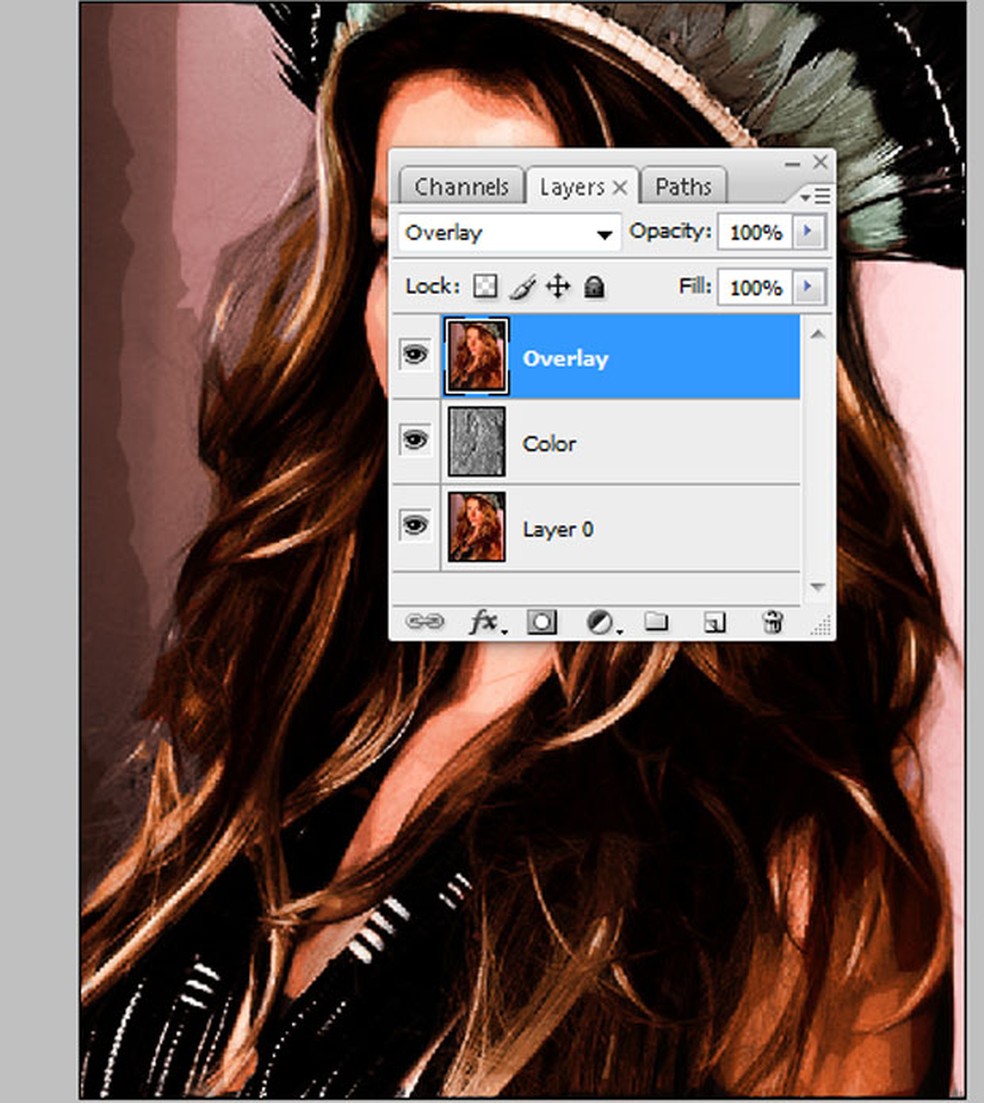
Task: Toggle lock transparent pixels icon
Action: 485,286
